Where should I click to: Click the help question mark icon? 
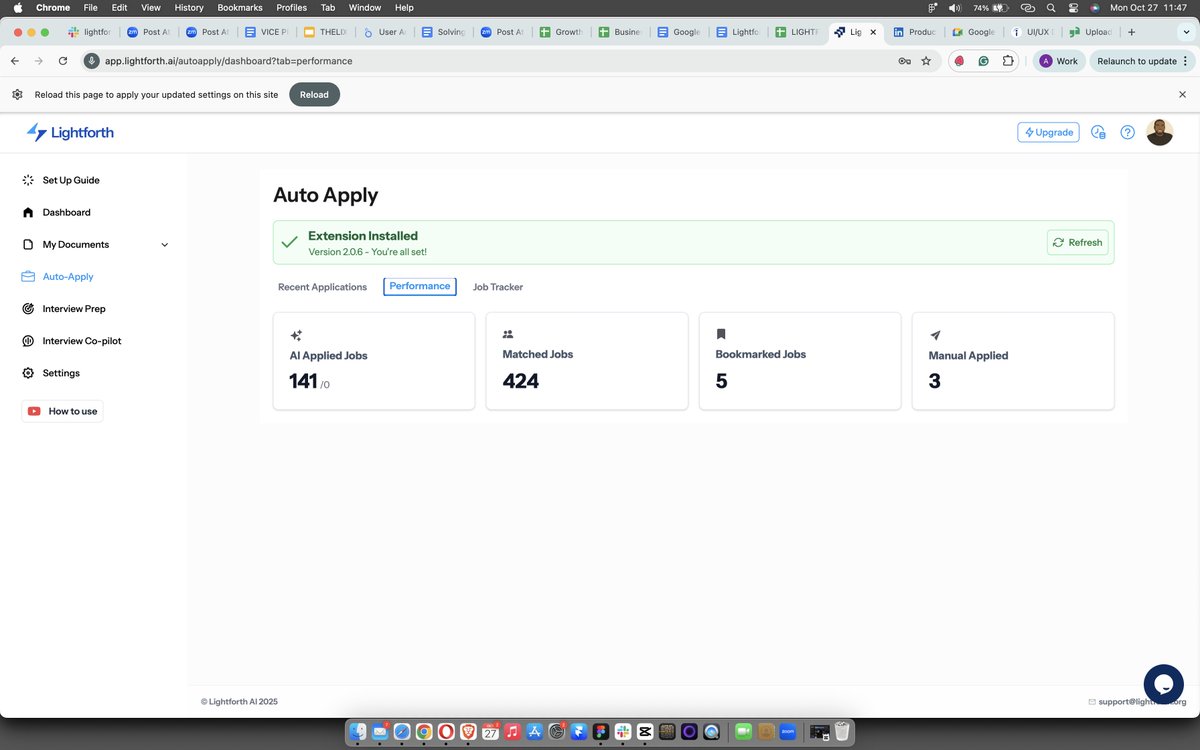(1127, 132)
